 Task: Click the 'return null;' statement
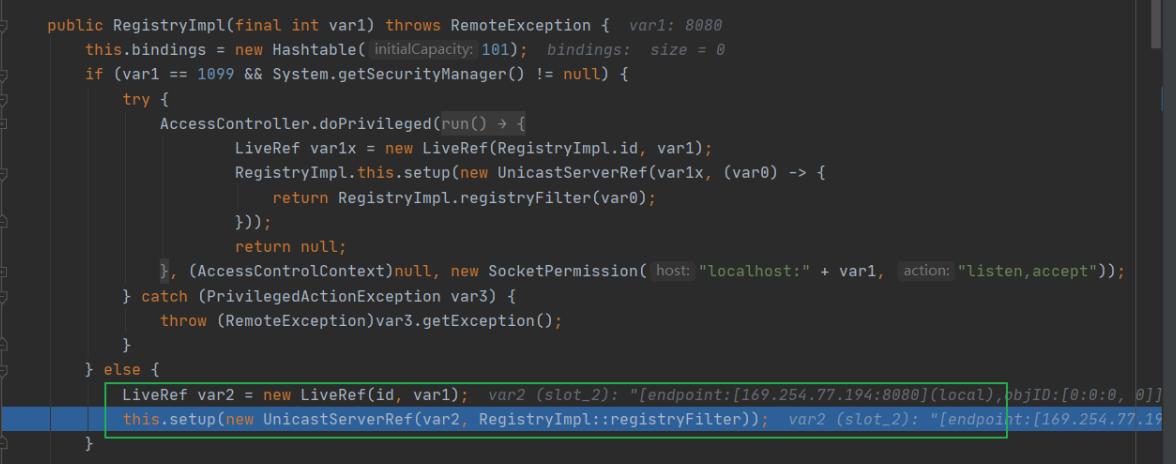pyautogui.click(x=290, y=247)
